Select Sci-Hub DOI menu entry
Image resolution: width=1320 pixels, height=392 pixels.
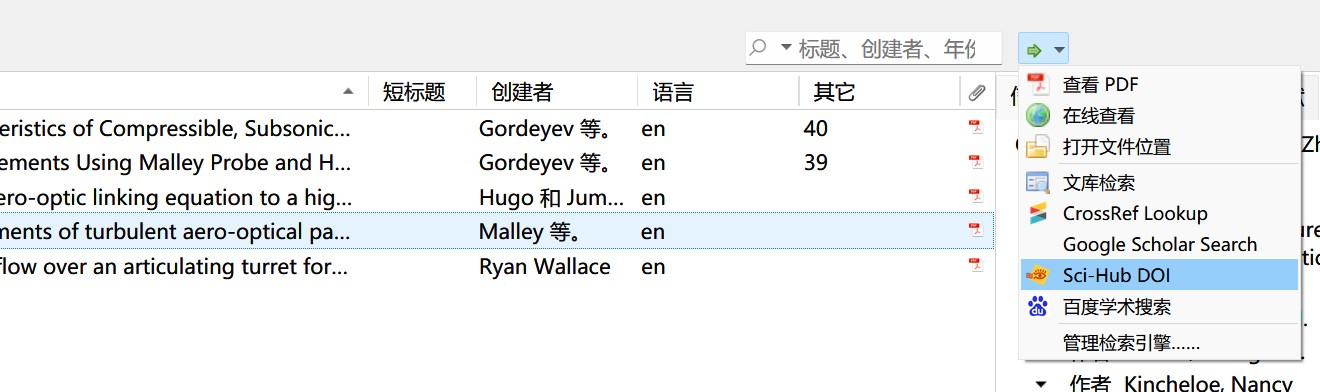click(x=1159, y=276)
